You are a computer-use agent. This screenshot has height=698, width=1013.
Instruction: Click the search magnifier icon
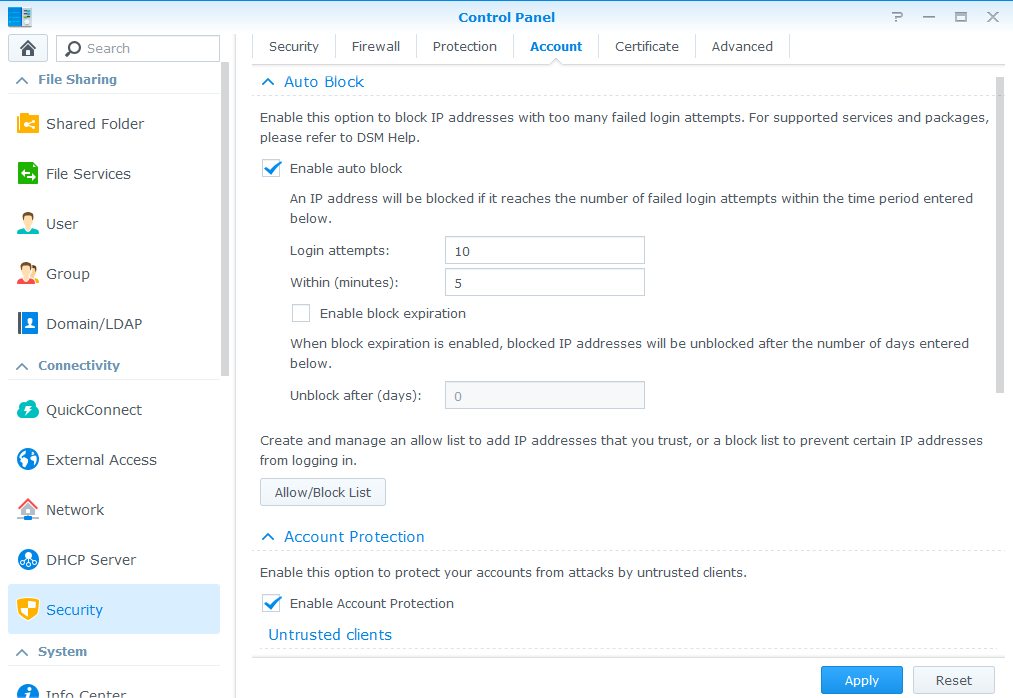click(73, 48)
